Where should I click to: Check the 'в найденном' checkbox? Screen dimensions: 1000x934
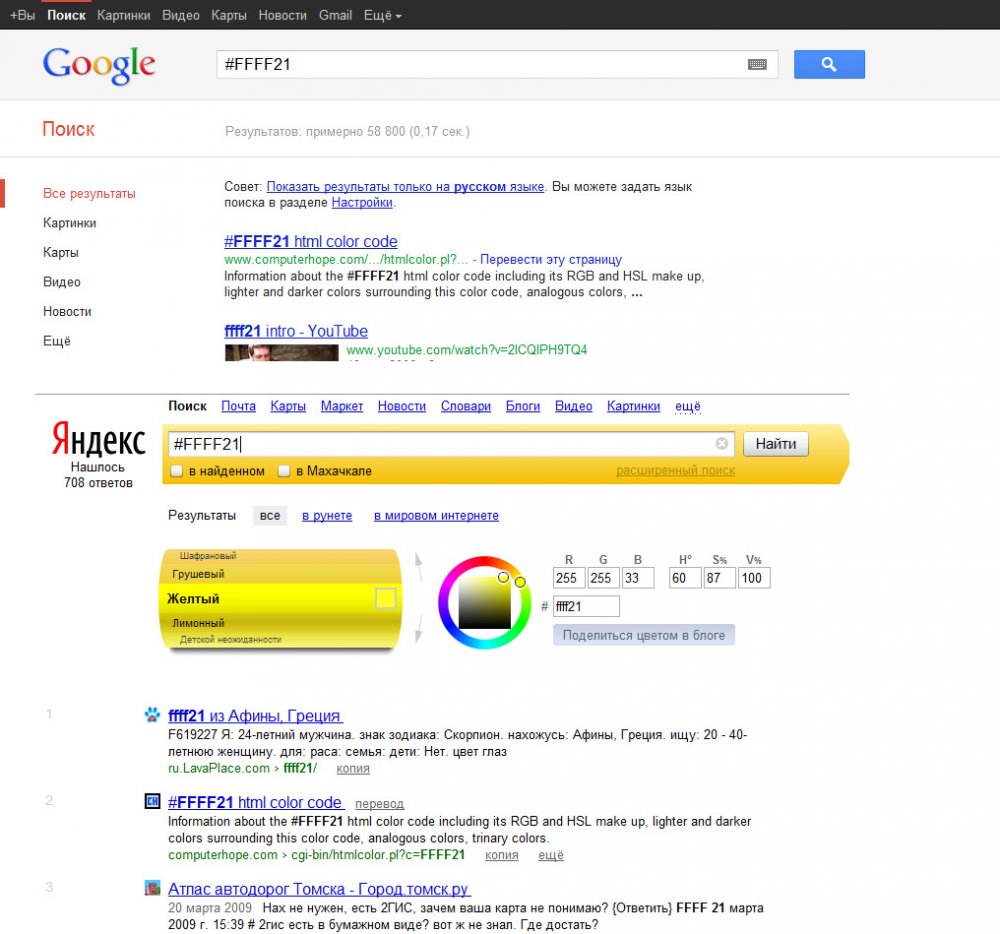tap(177, 471)
